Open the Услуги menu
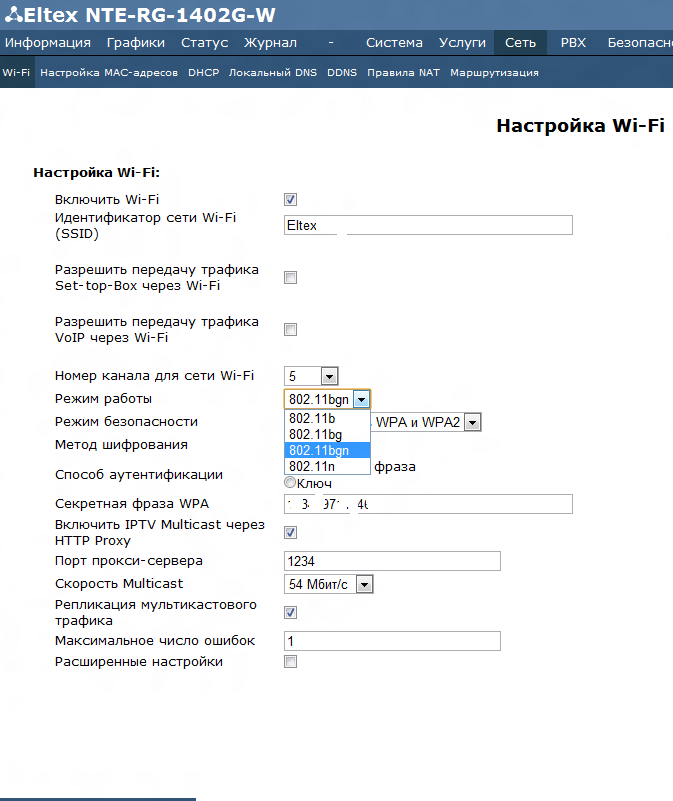 462,42
